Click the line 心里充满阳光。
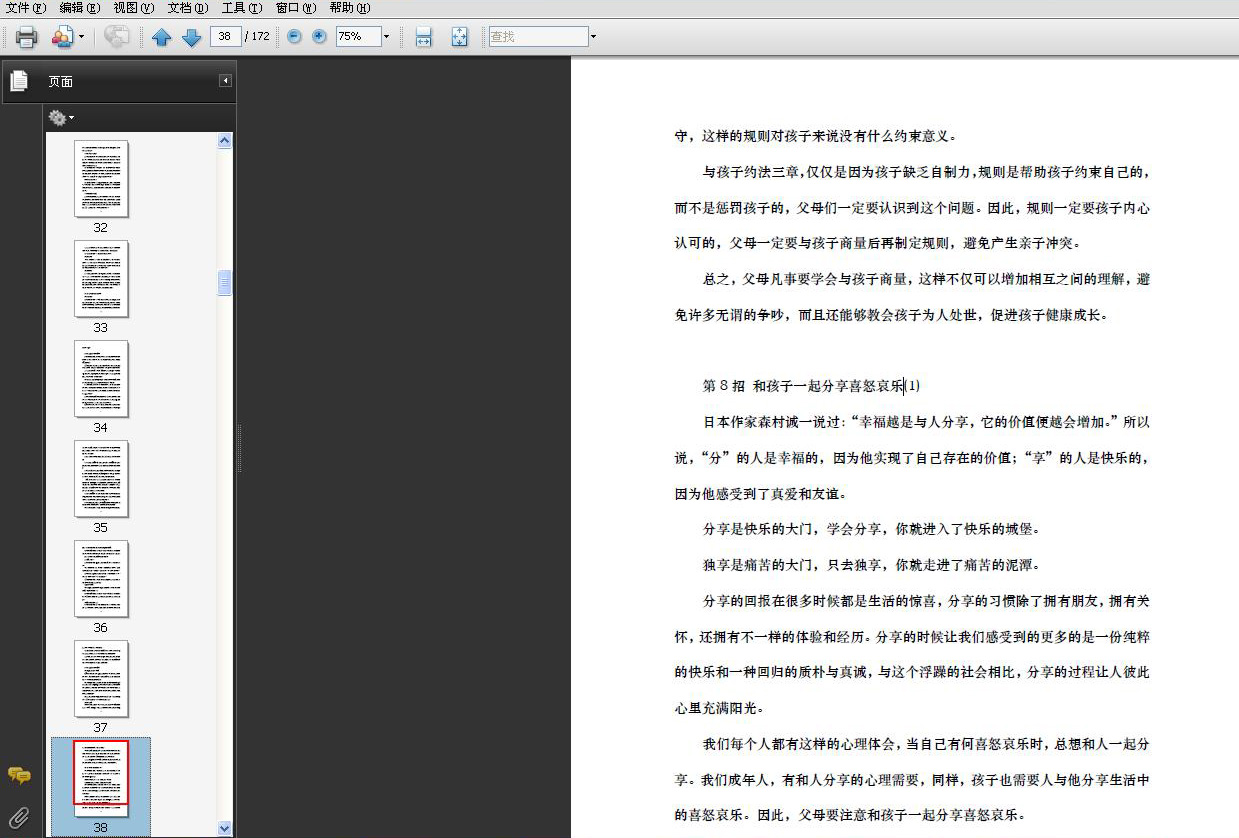 [x=720, y=708]
